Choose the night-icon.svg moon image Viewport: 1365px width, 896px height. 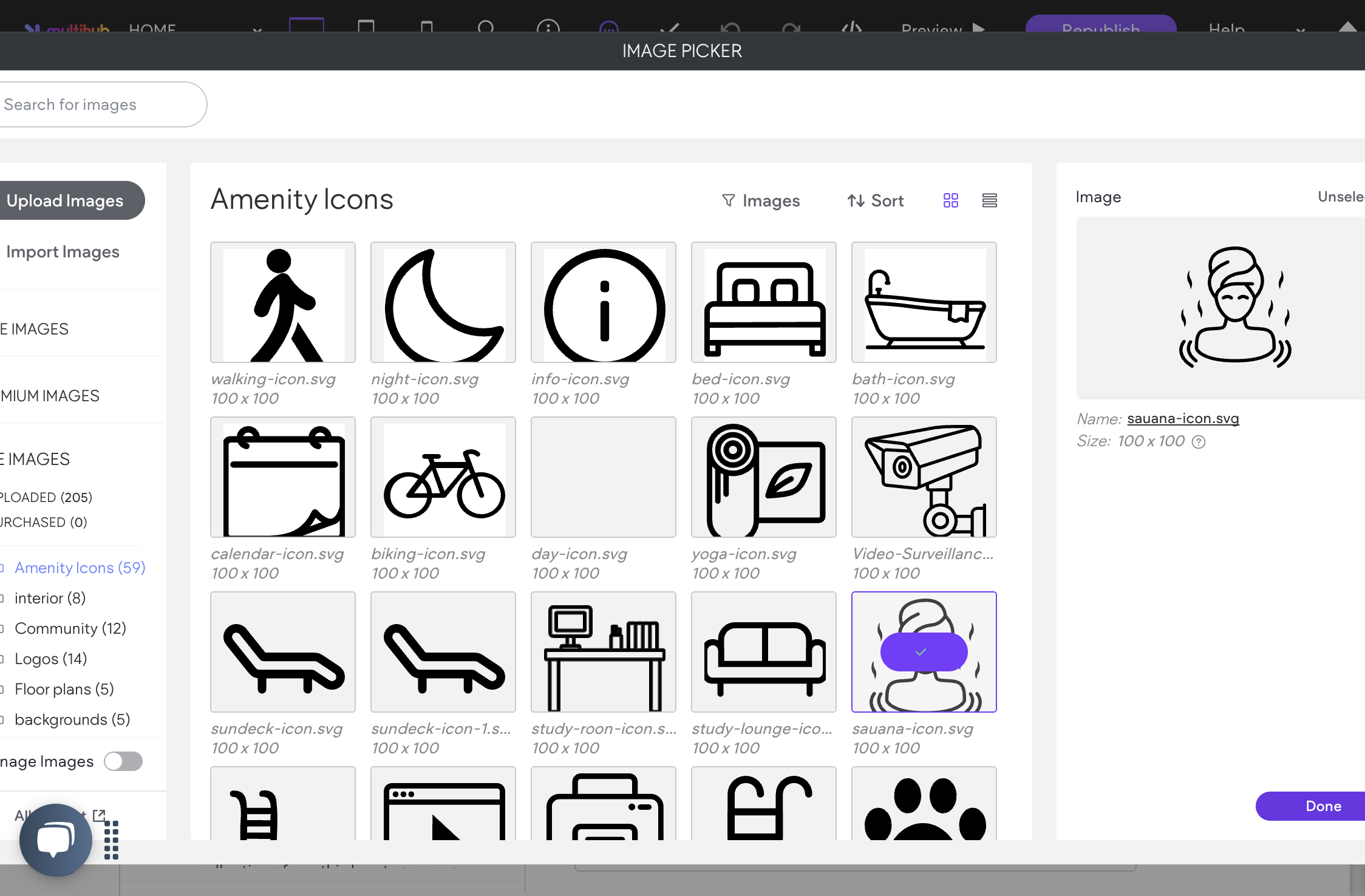pyautogui.click(x=443, y=302)
